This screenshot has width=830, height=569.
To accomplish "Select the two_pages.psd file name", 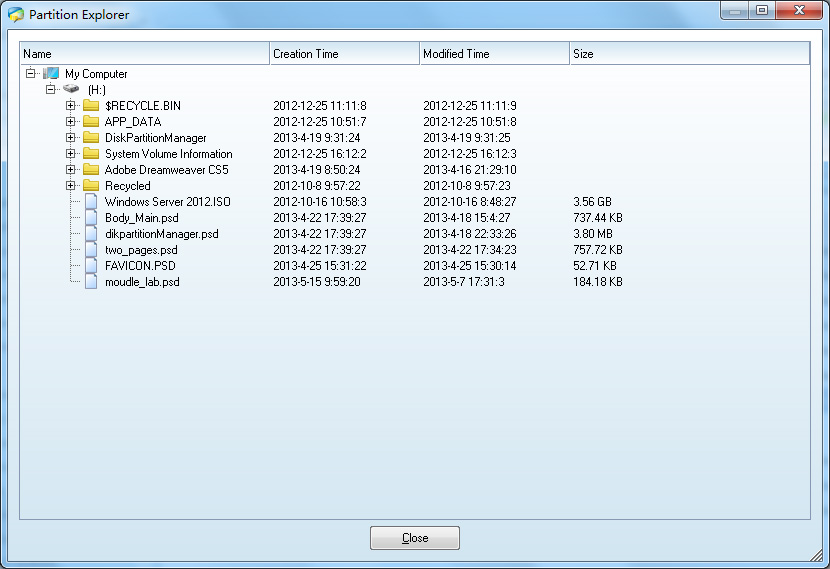I will 141,250.
